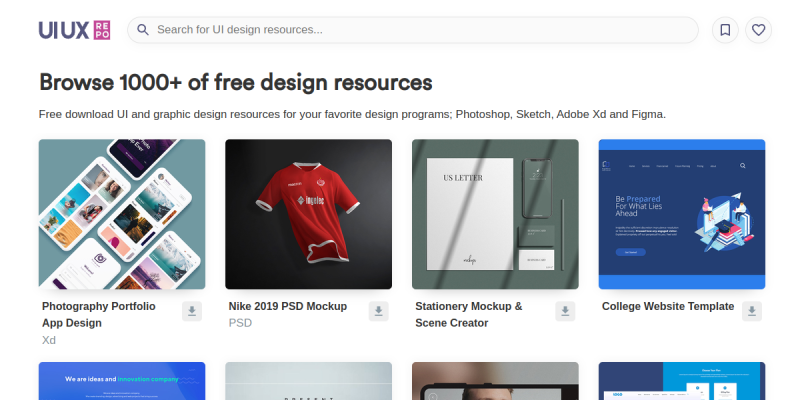Click the search magnifier icon

[143, 30]
